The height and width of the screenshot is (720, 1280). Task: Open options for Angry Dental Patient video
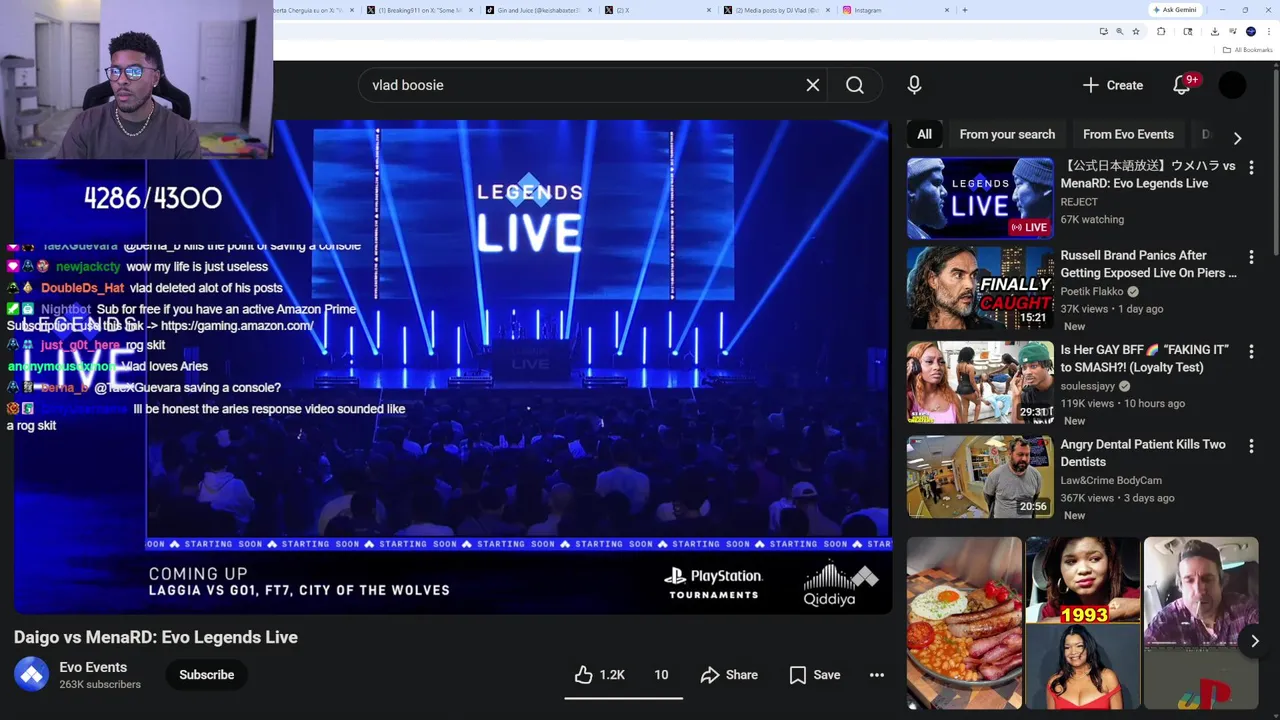click(1251, 446)
